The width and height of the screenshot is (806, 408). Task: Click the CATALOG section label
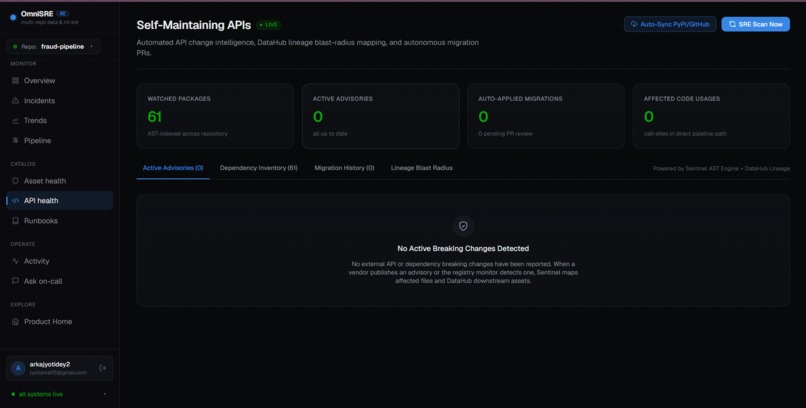pyautogui.click(x=23, y=164)
